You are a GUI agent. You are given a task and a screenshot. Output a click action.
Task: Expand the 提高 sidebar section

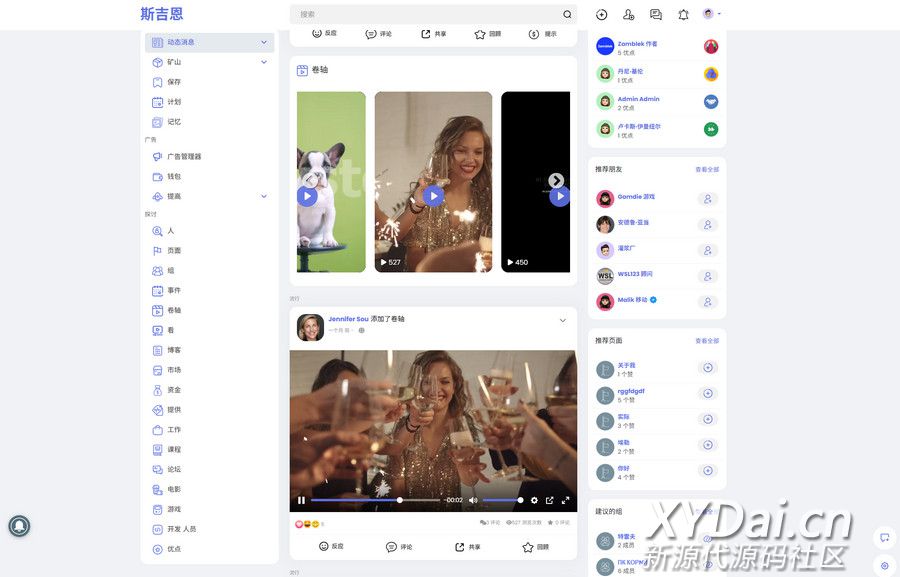(x=264, y=196)
